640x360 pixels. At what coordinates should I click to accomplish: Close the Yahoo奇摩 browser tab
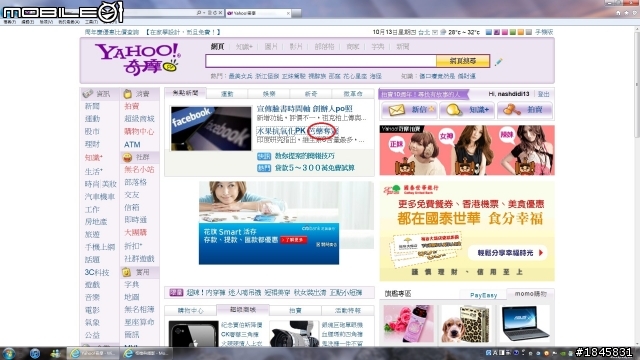[x=288, y=13]
